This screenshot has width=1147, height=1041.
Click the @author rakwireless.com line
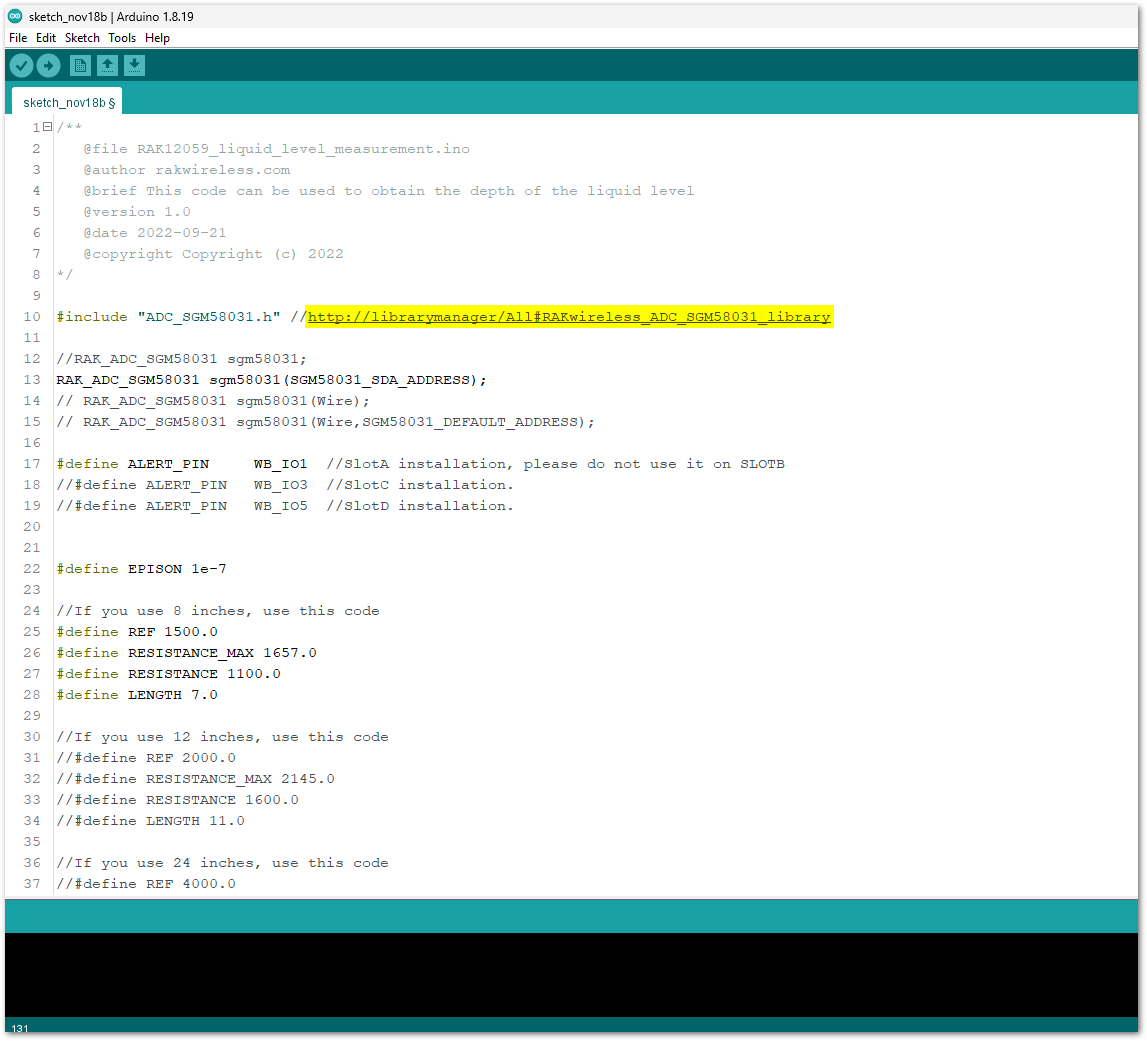(x=187, y=170)
